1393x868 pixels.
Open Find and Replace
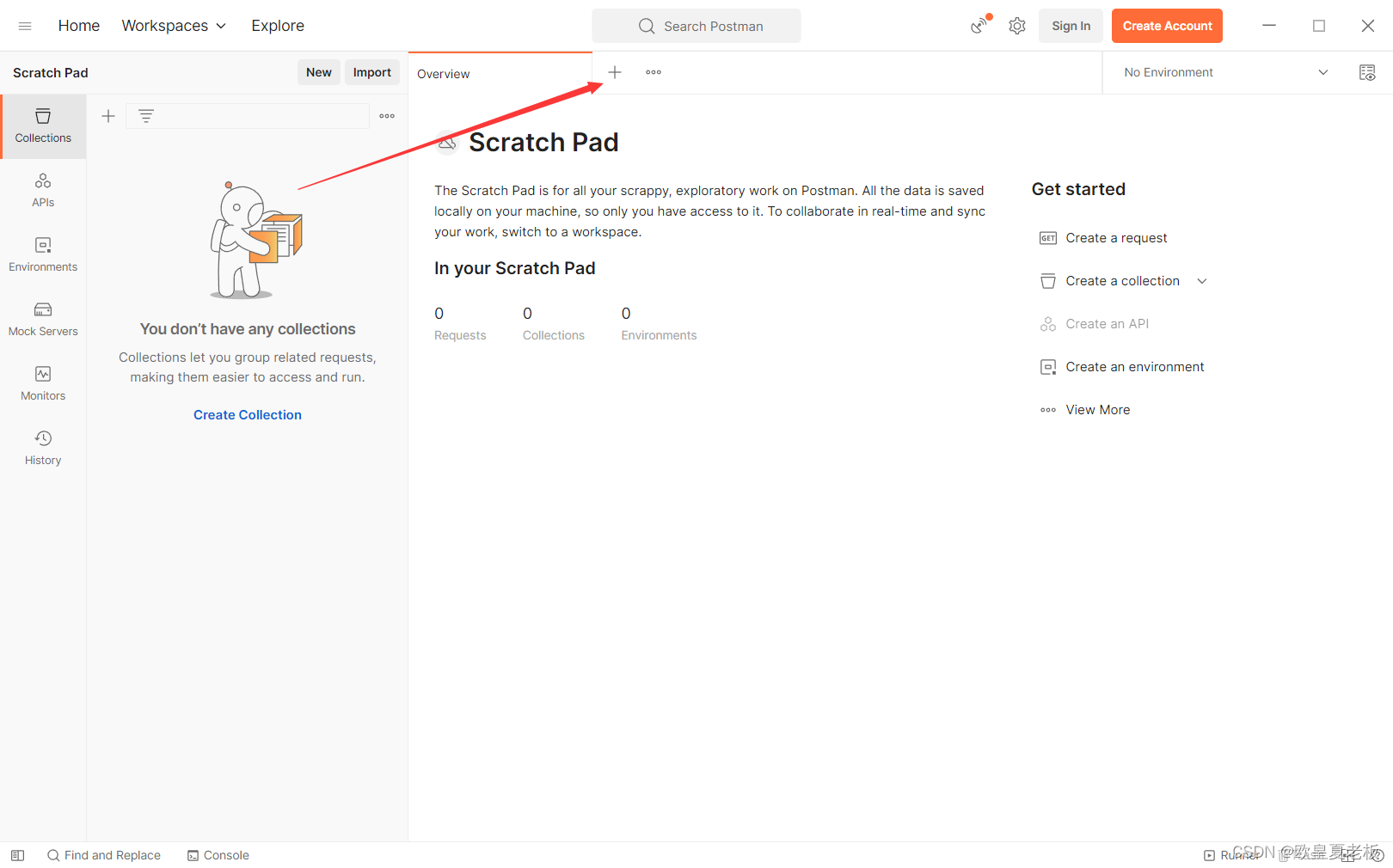(104, 855)
